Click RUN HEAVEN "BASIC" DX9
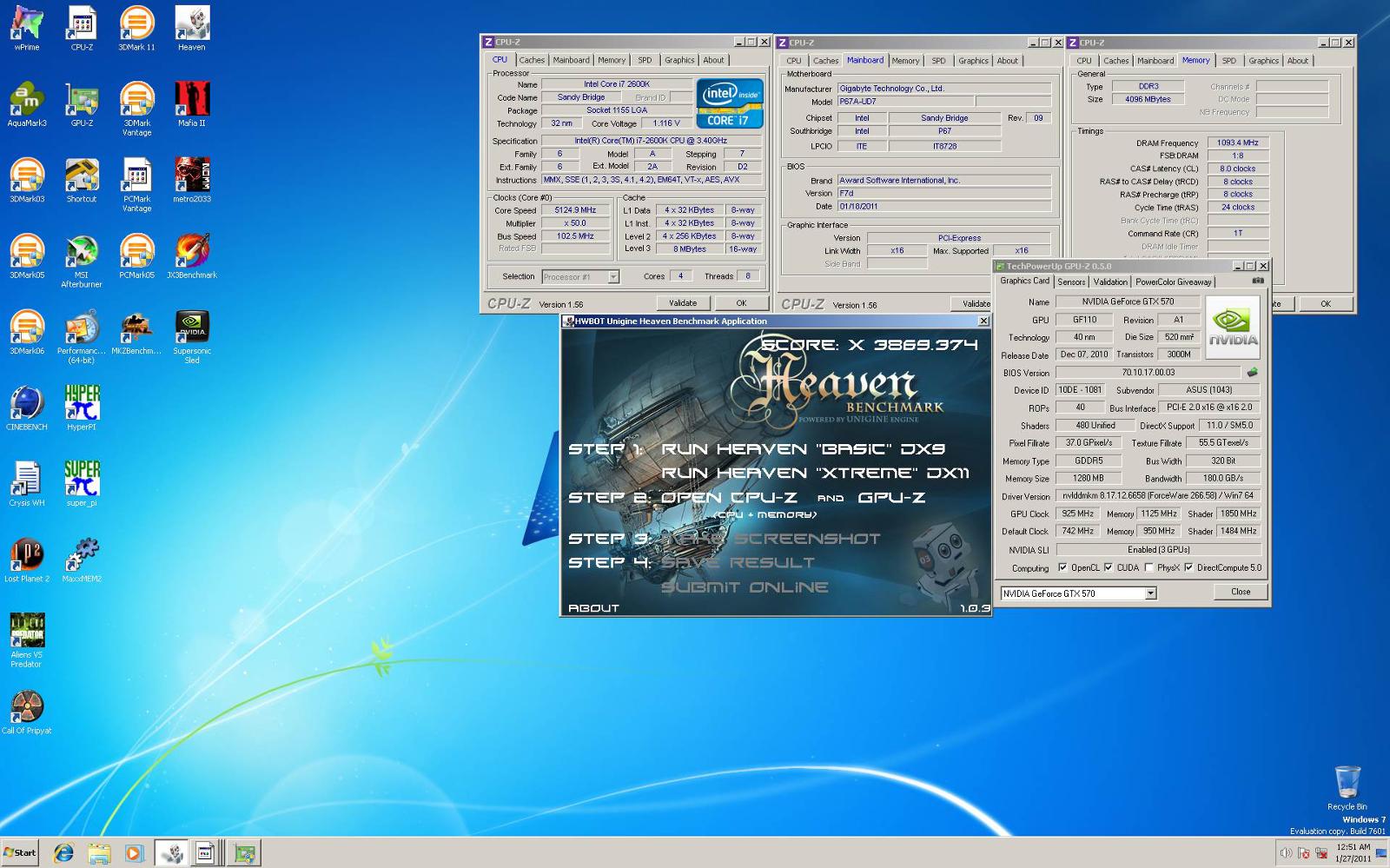The image size is (1390, 868). coord(803,449)
